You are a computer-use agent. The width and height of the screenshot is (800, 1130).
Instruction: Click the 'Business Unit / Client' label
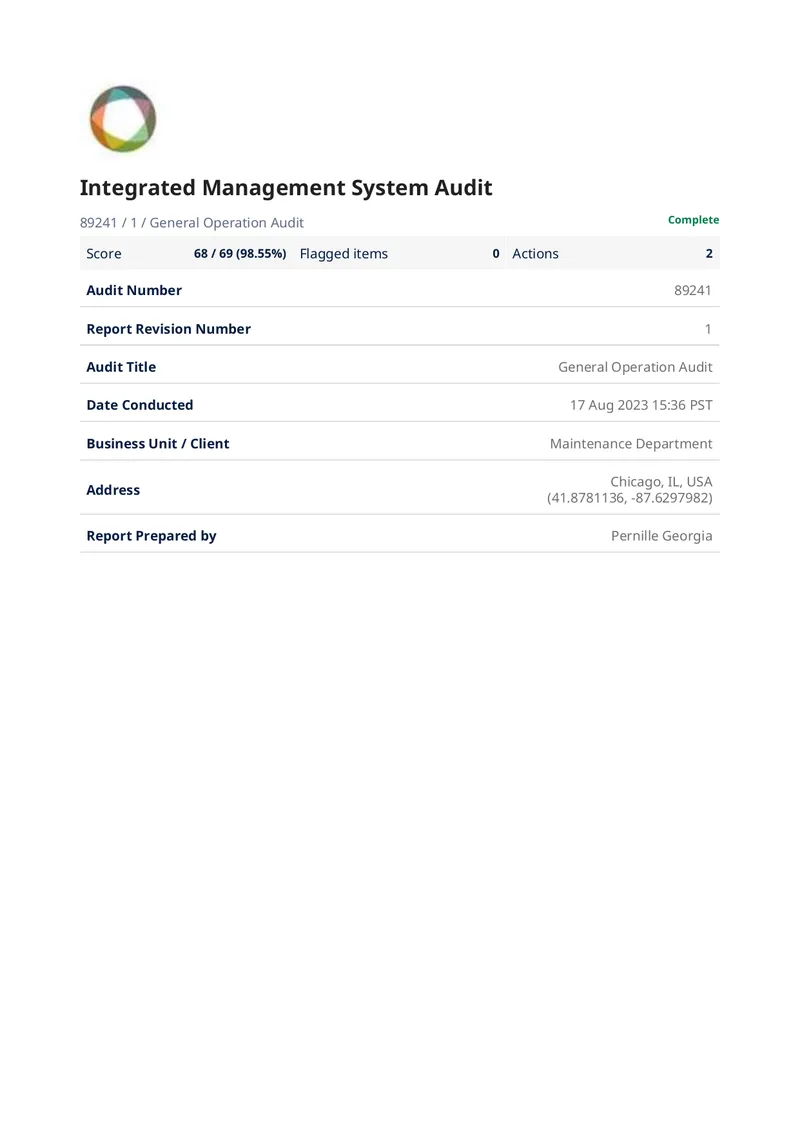click(158, 444)
